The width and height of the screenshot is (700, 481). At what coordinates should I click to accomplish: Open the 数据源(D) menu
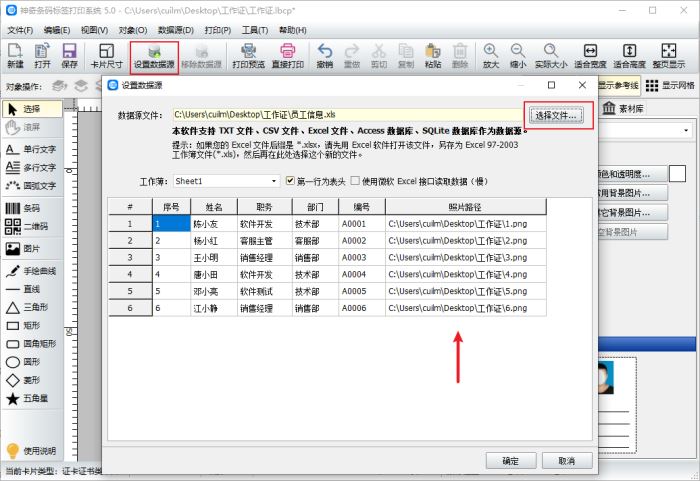coord(175,30)
